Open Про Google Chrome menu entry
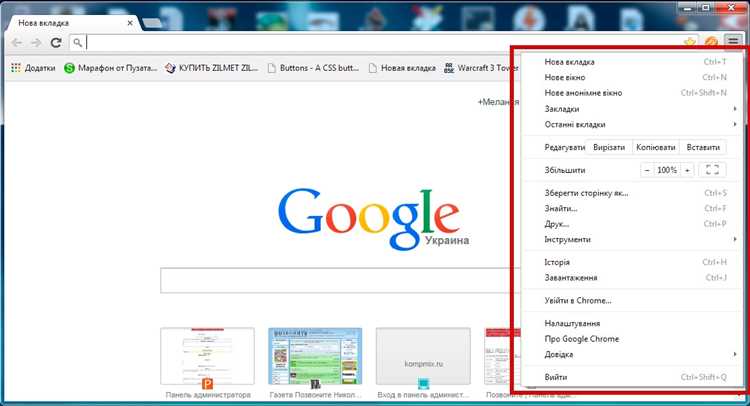 632,339
